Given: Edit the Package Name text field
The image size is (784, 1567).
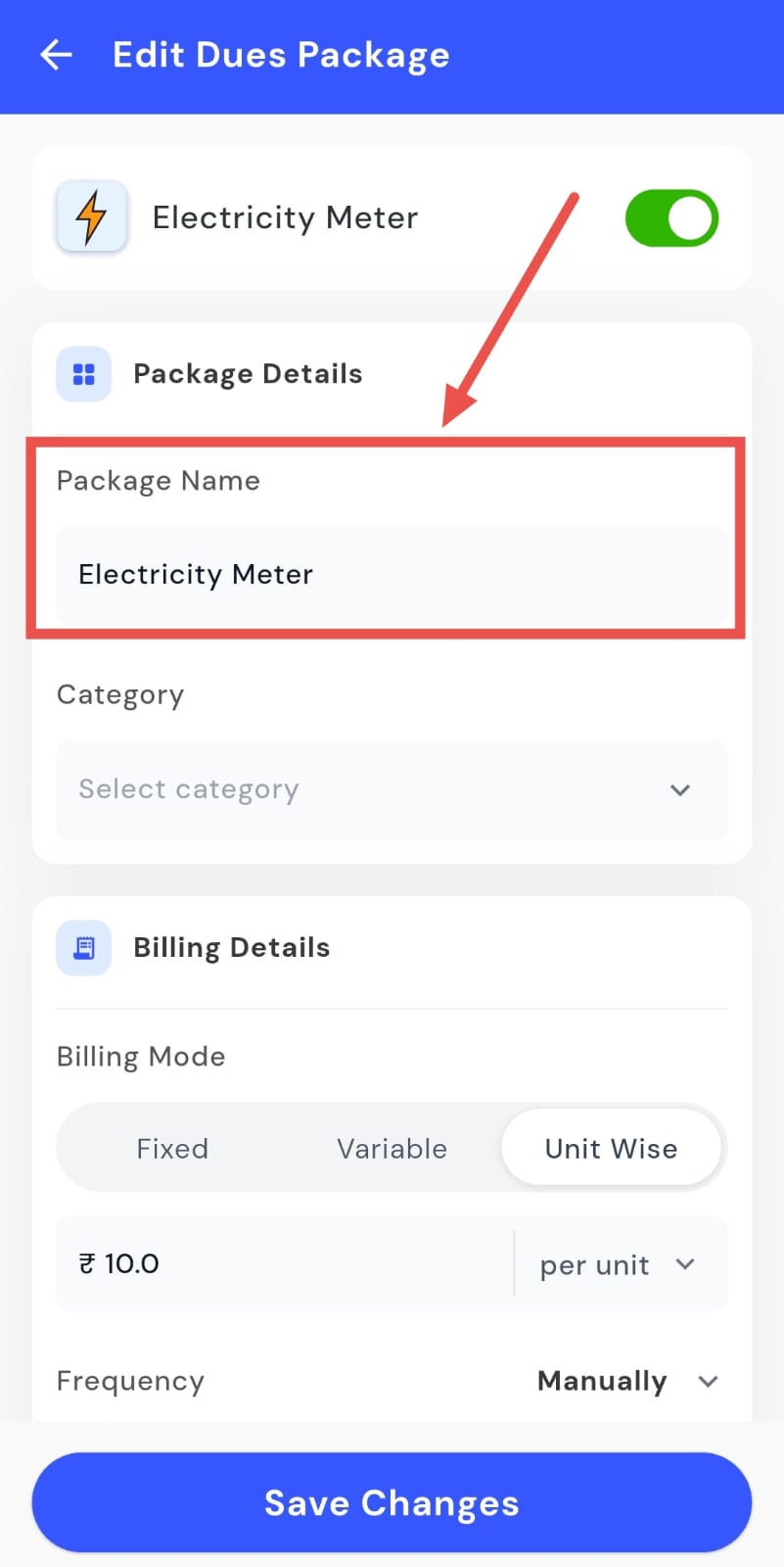Looking at the screenshot, I should coord(392,575).
